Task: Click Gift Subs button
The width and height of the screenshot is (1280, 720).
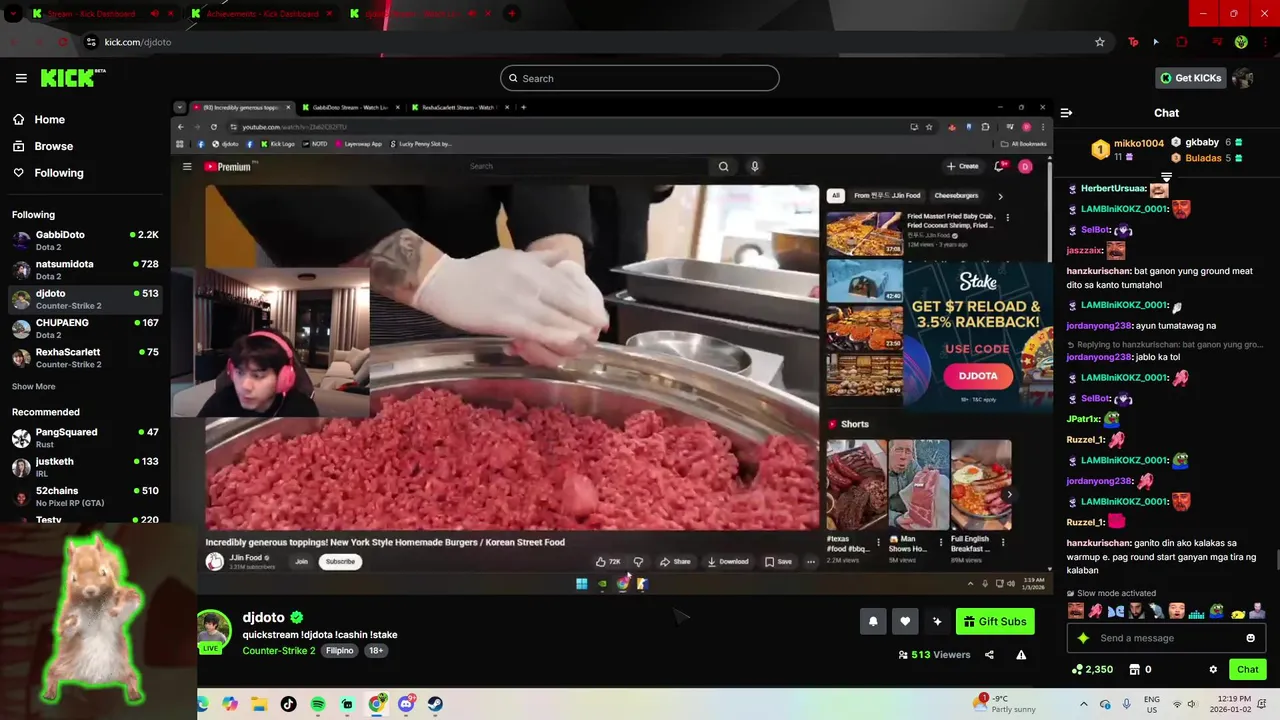Action: click(x=995, y=621)
